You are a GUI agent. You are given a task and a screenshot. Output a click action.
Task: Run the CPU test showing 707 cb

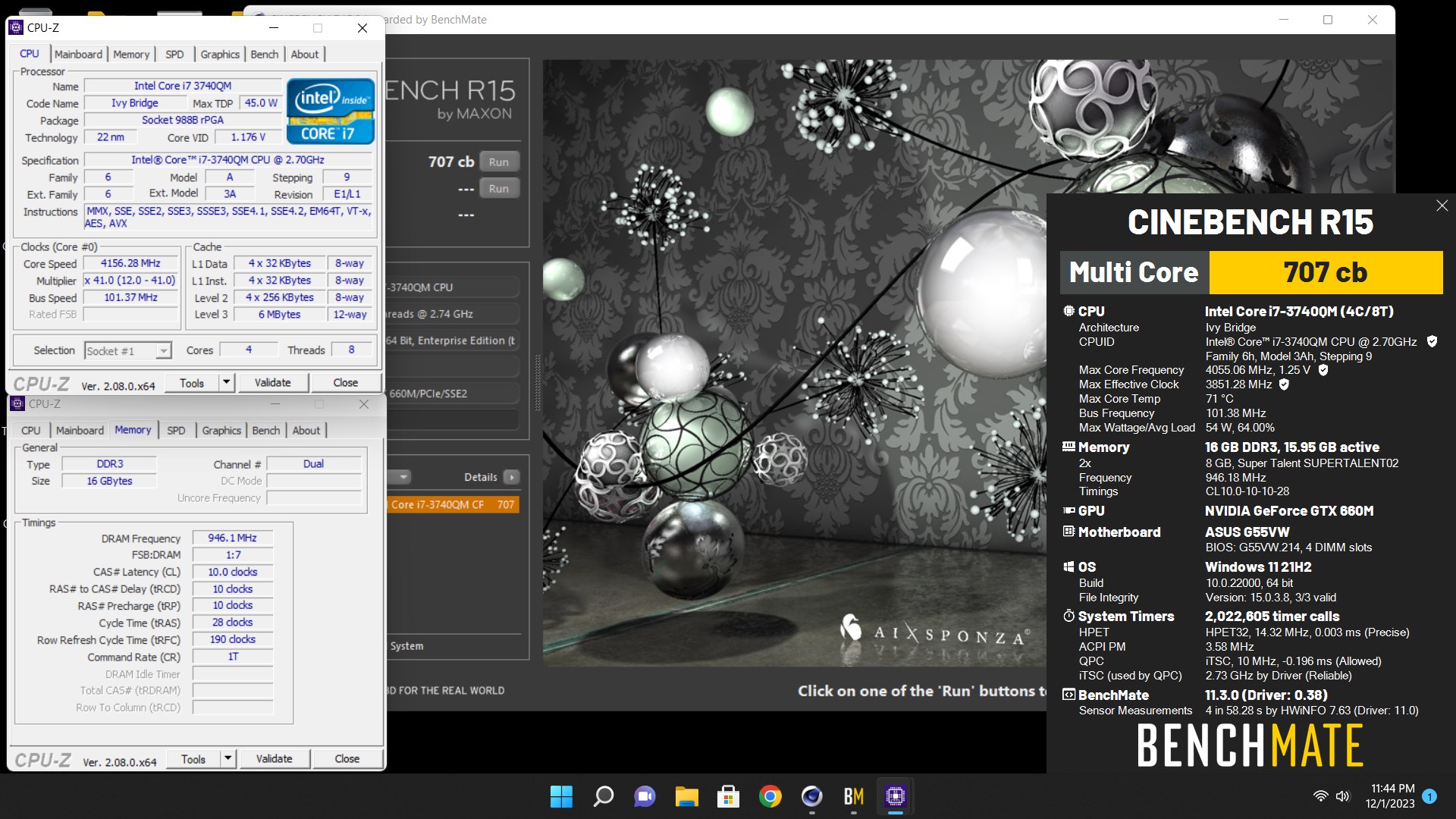(x=499, y=162)
